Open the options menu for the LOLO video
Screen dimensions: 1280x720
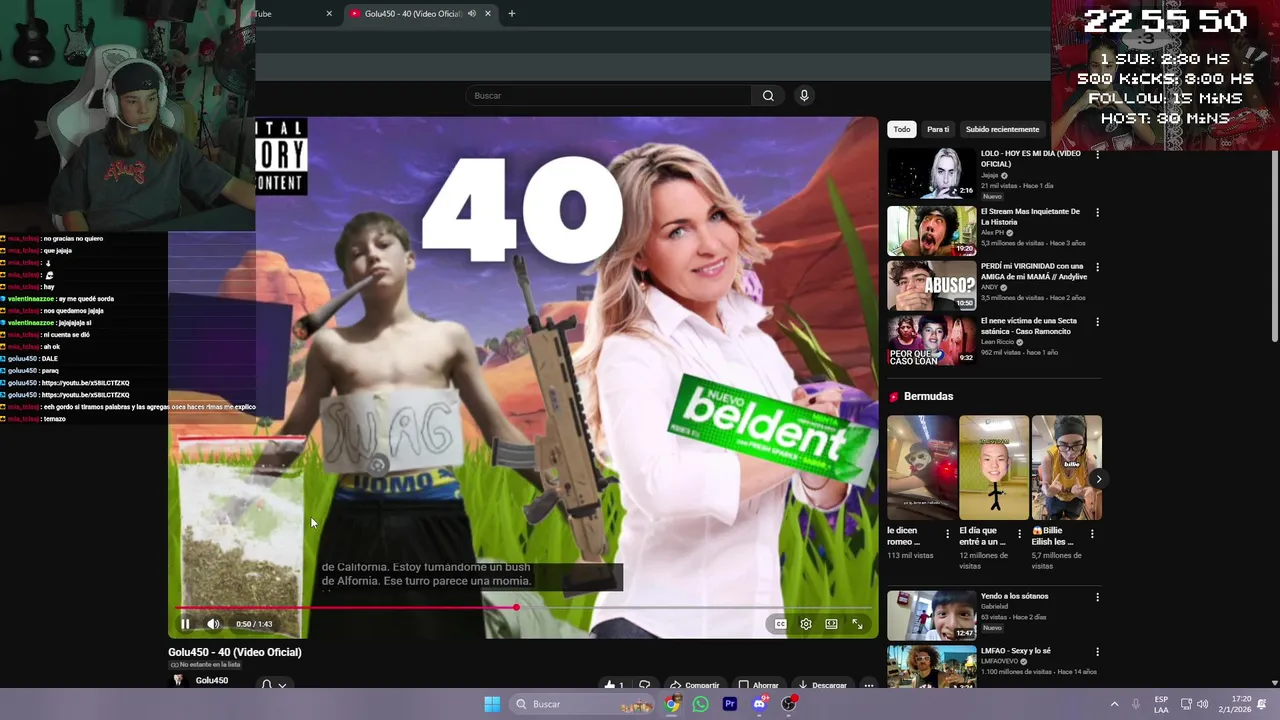click(1097, 156)
